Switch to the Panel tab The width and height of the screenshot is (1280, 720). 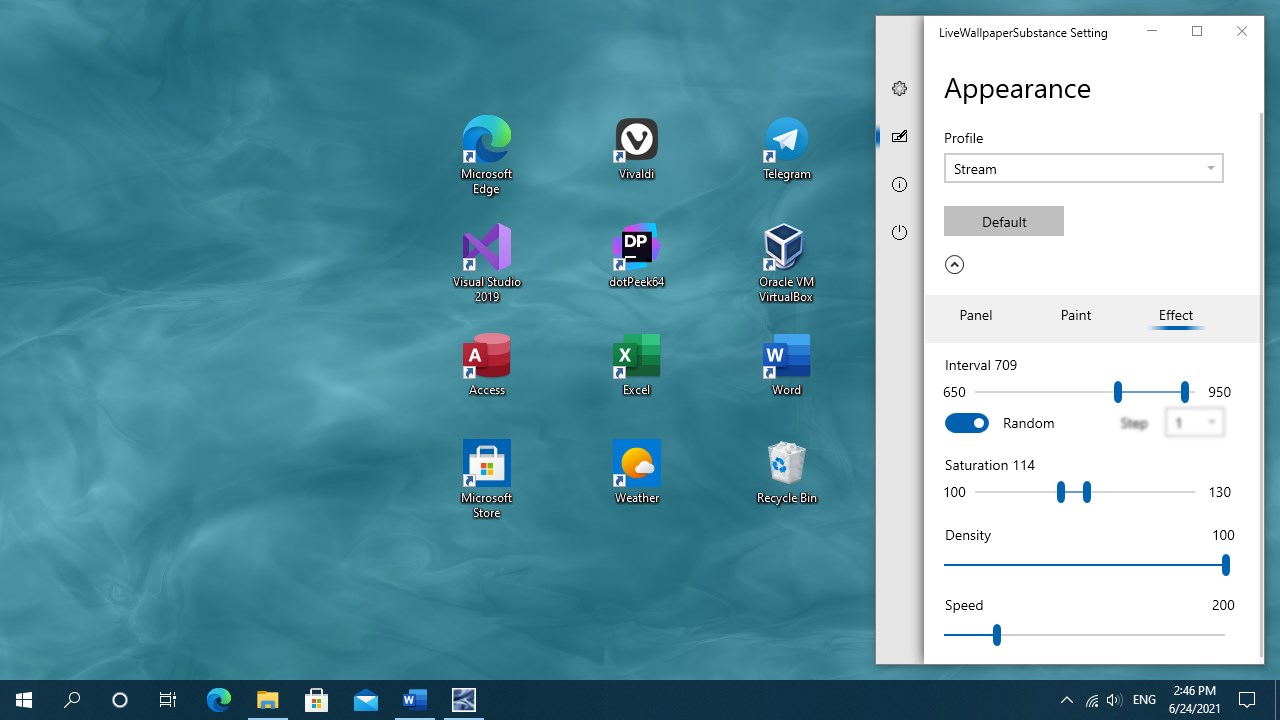[x=975, y=315]
